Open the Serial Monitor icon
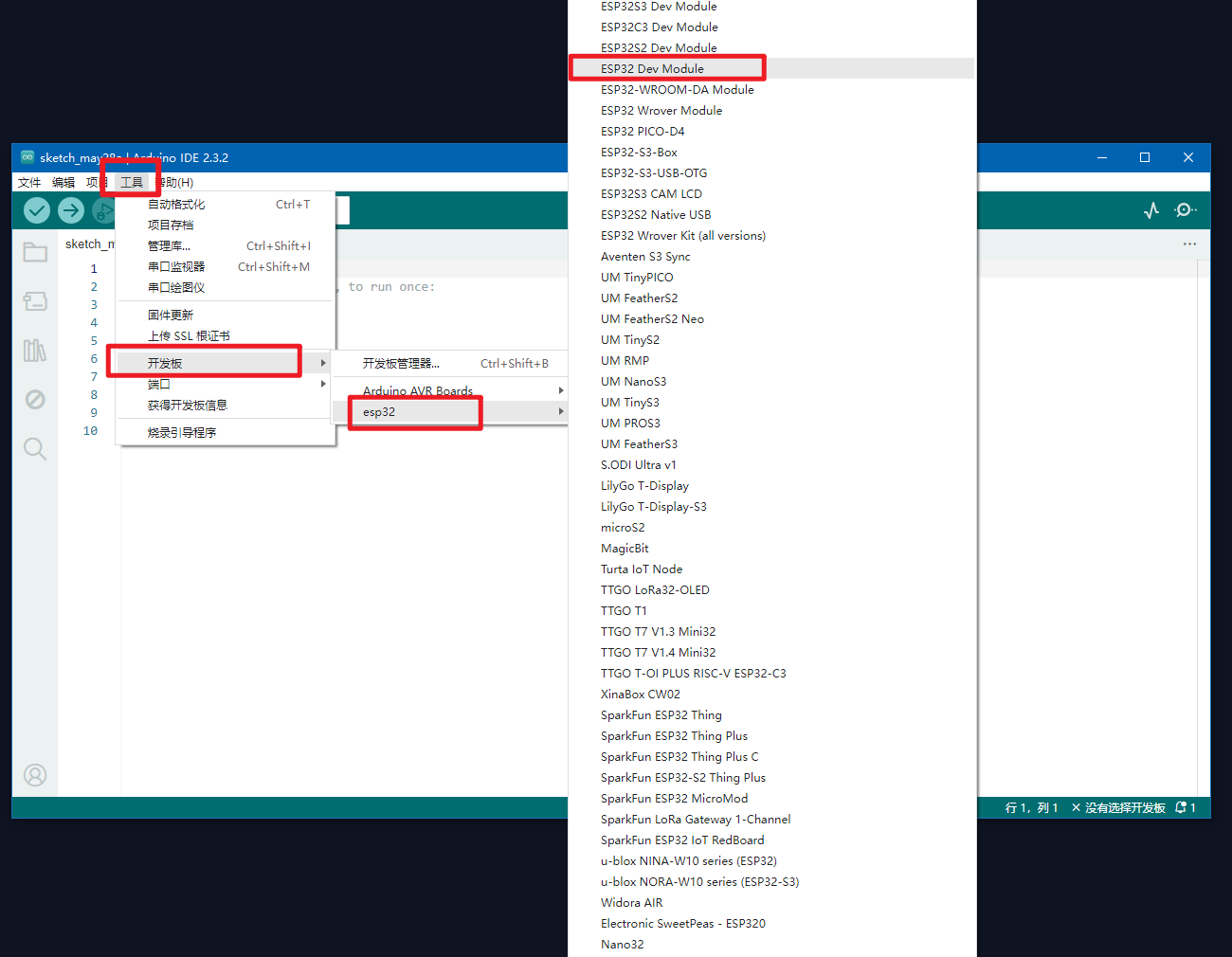The width and height of the screenshot is (1232, 957). pos(1186,210)
